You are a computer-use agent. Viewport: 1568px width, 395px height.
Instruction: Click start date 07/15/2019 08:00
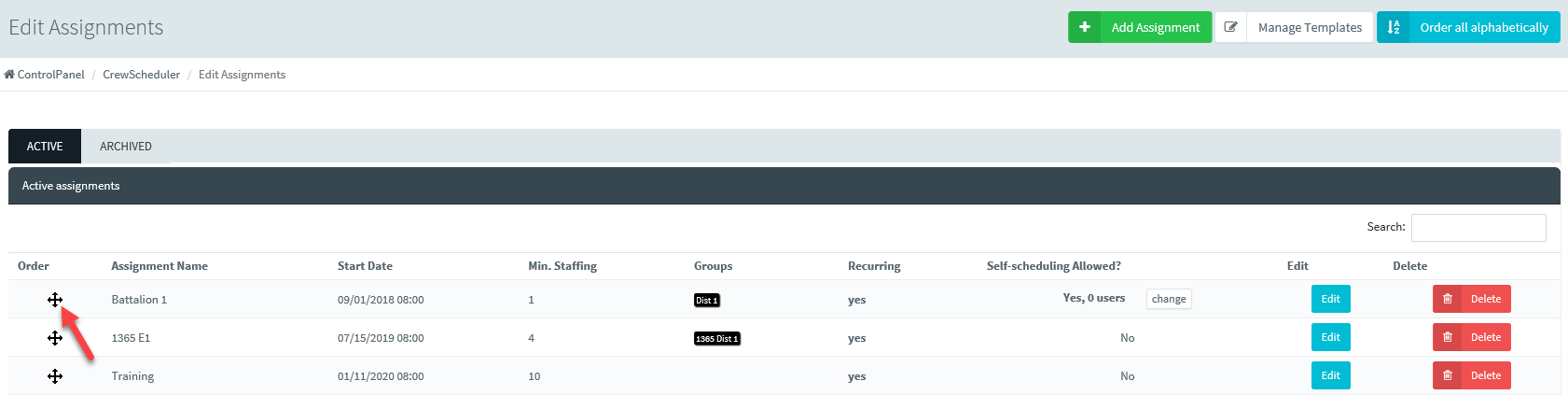click(x=381, y=338)
